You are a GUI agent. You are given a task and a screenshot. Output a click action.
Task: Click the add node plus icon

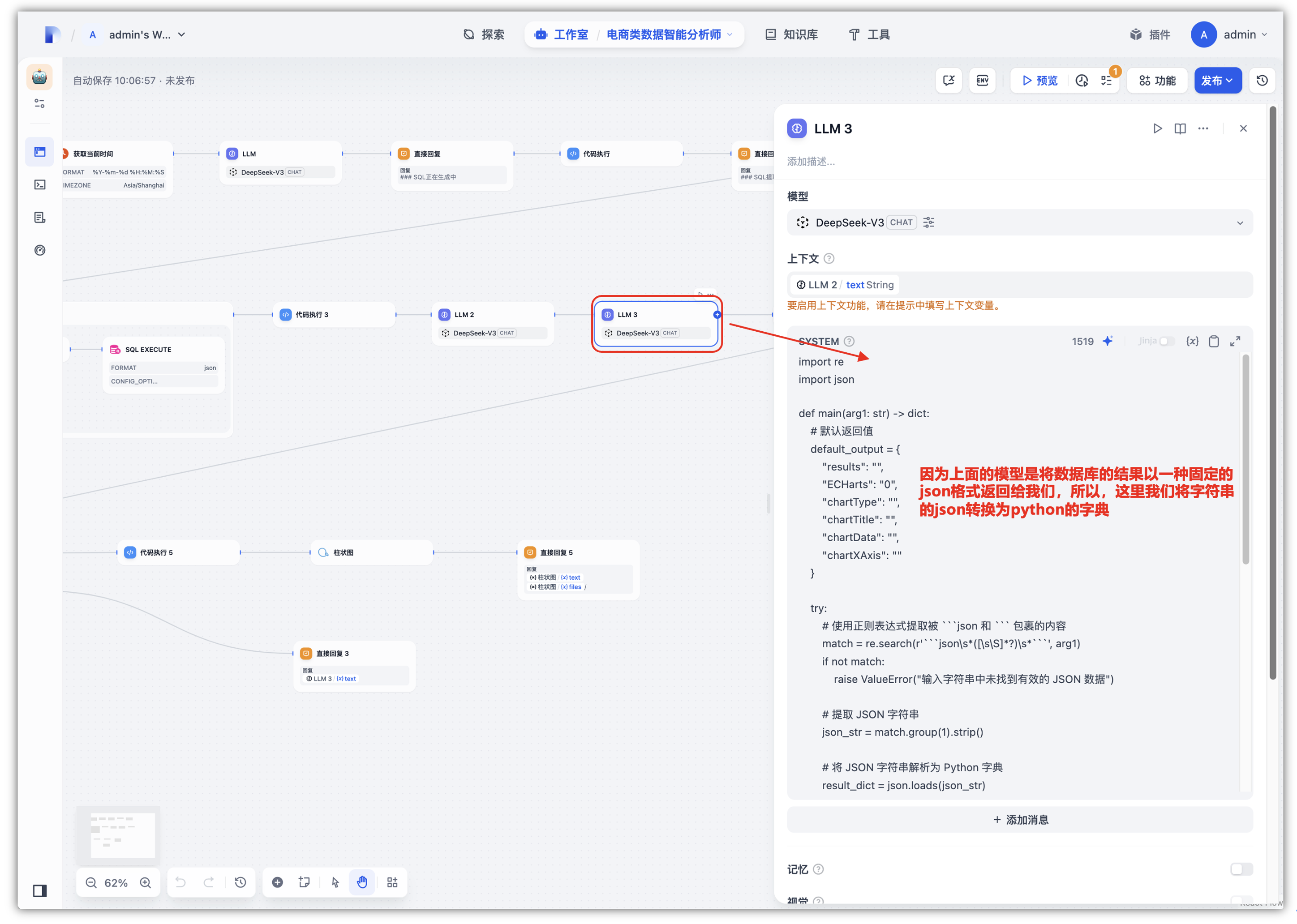pyautogui.click(x=277, y=882)
